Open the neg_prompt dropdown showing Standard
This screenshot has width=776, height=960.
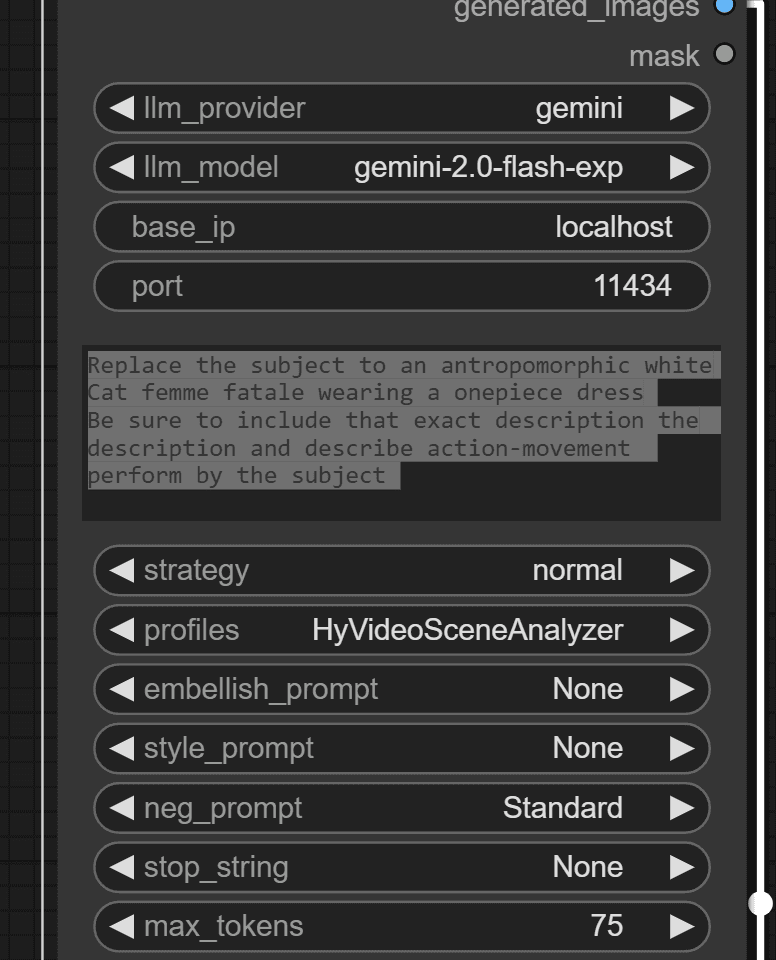tap(400, 807)
